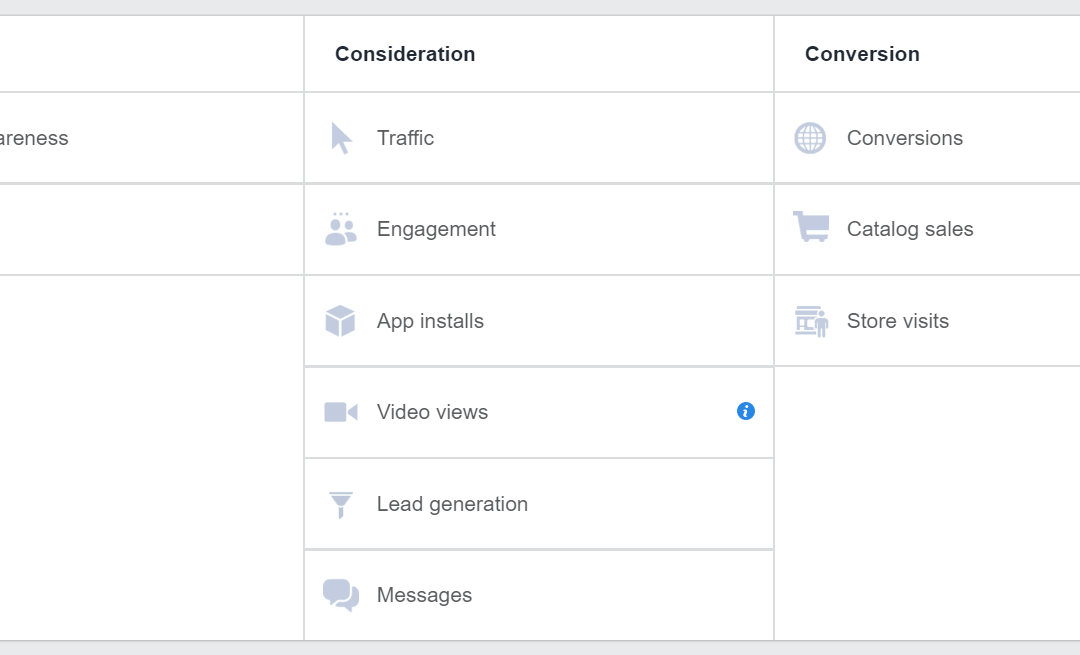Image resolution: width=1080 pixels, height=655 pixels.
Task: Choose the Engagement objective text
Action: click(436, 229)
